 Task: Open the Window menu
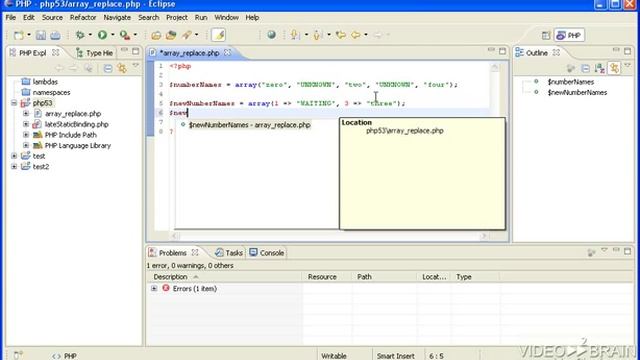(x=227, y=18)
